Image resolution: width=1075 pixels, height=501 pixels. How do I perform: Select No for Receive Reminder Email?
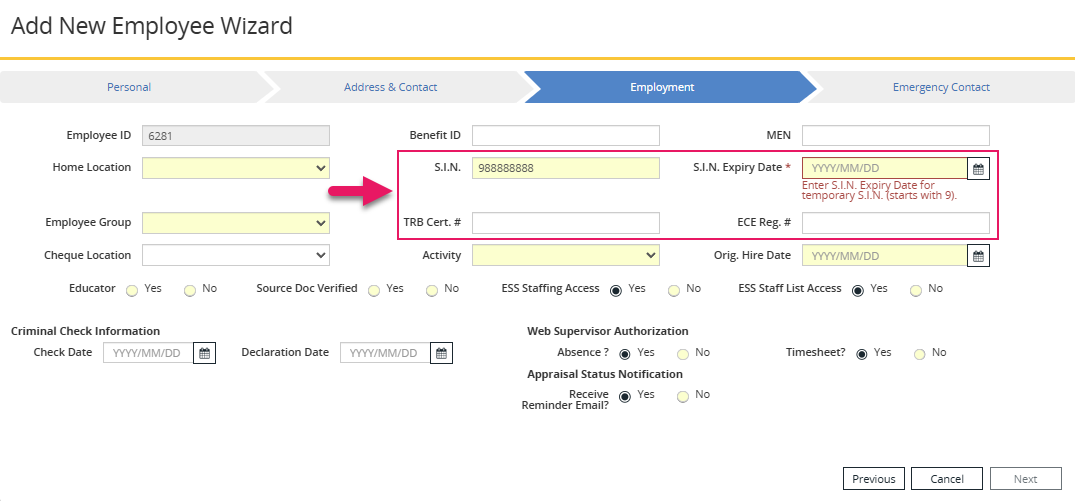click(x=683, y=397)
